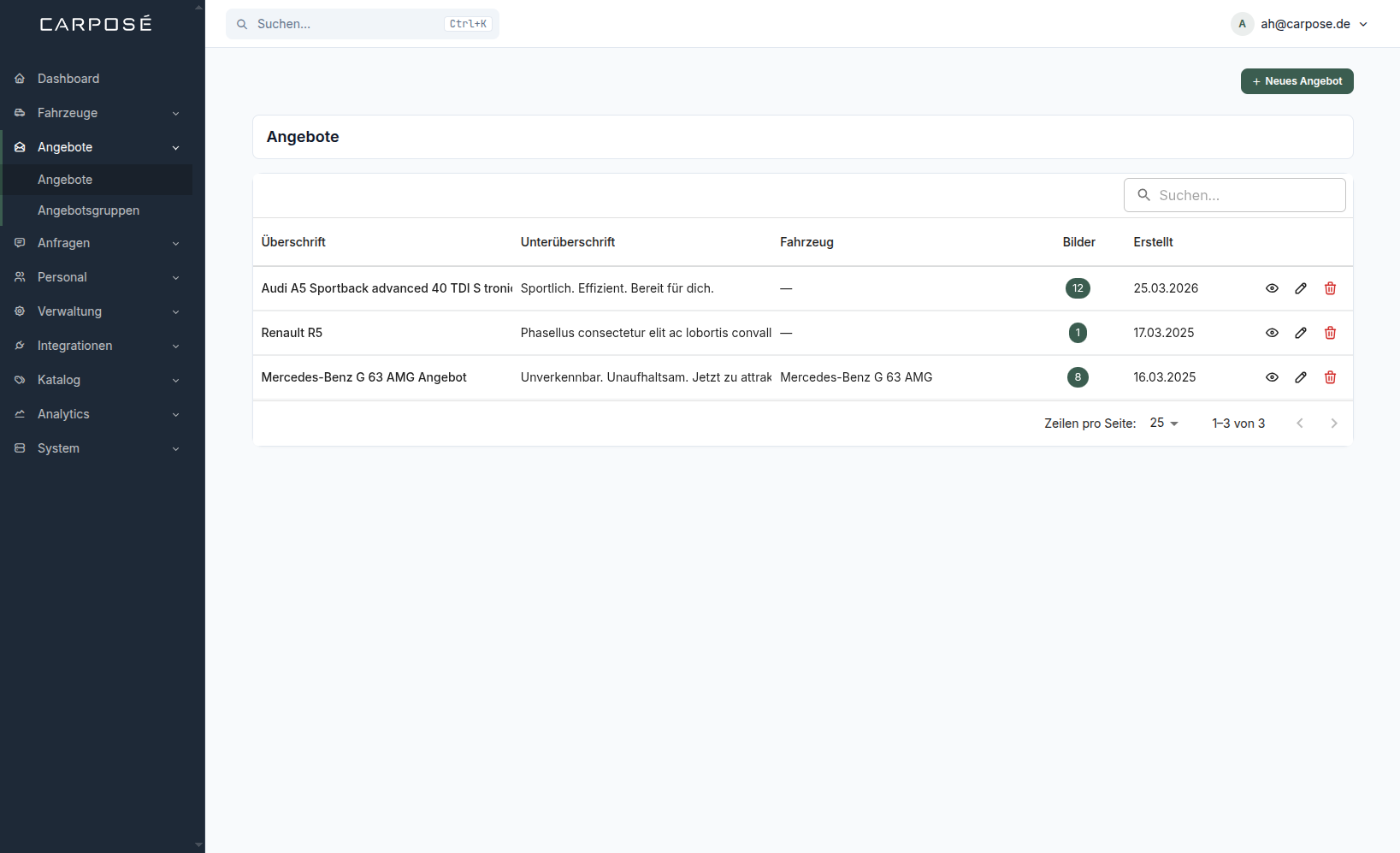Screen dimensions: 1400x853
Task: Click the Fahrzeuge car icon in sidebar
Action: point(20,113)
